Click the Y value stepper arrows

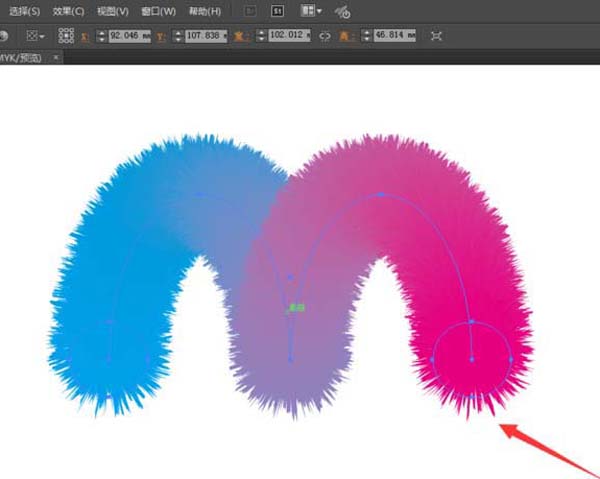click(x=178, y=36)
